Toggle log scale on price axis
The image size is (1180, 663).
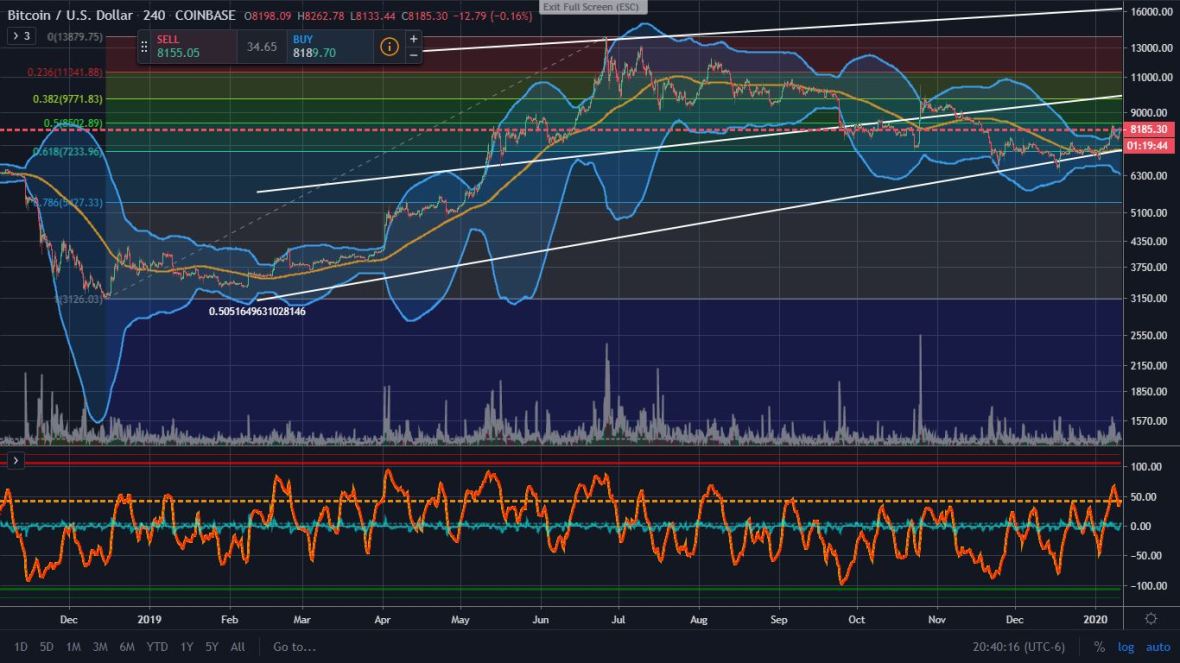[1126, 647]
